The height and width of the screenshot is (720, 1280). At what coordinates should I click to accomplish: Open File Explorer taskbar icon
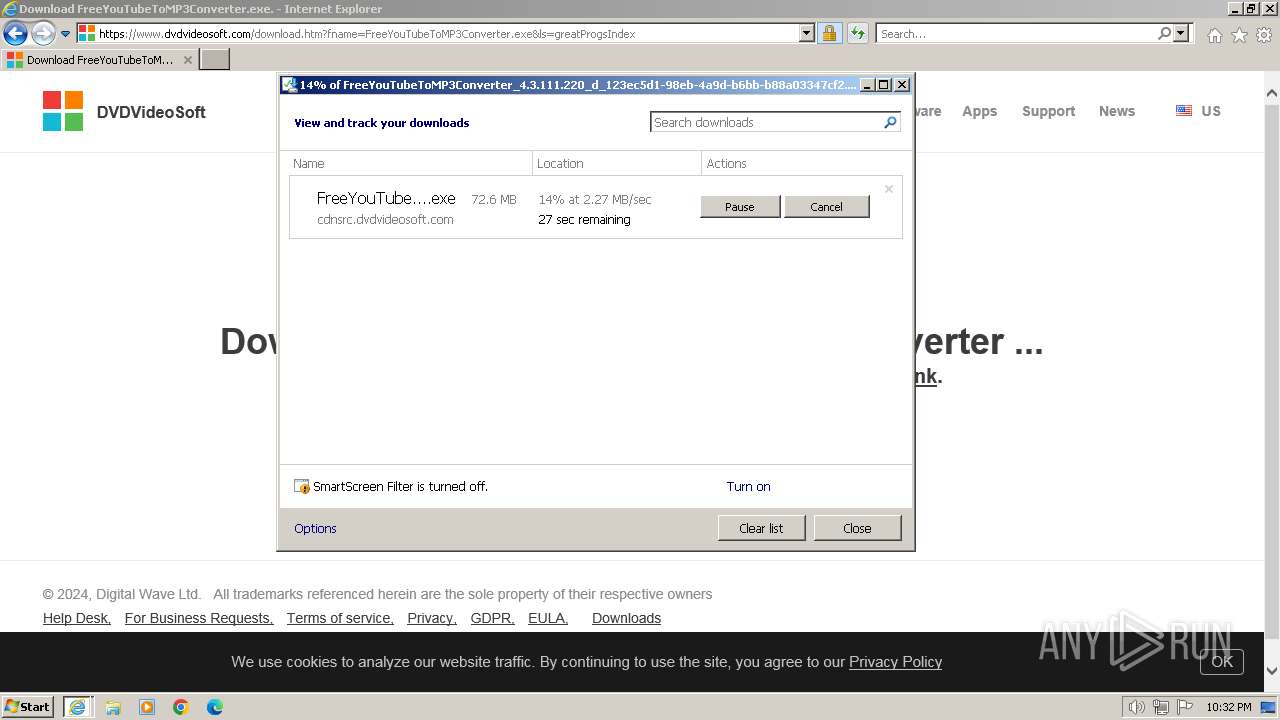pos(113,707)
